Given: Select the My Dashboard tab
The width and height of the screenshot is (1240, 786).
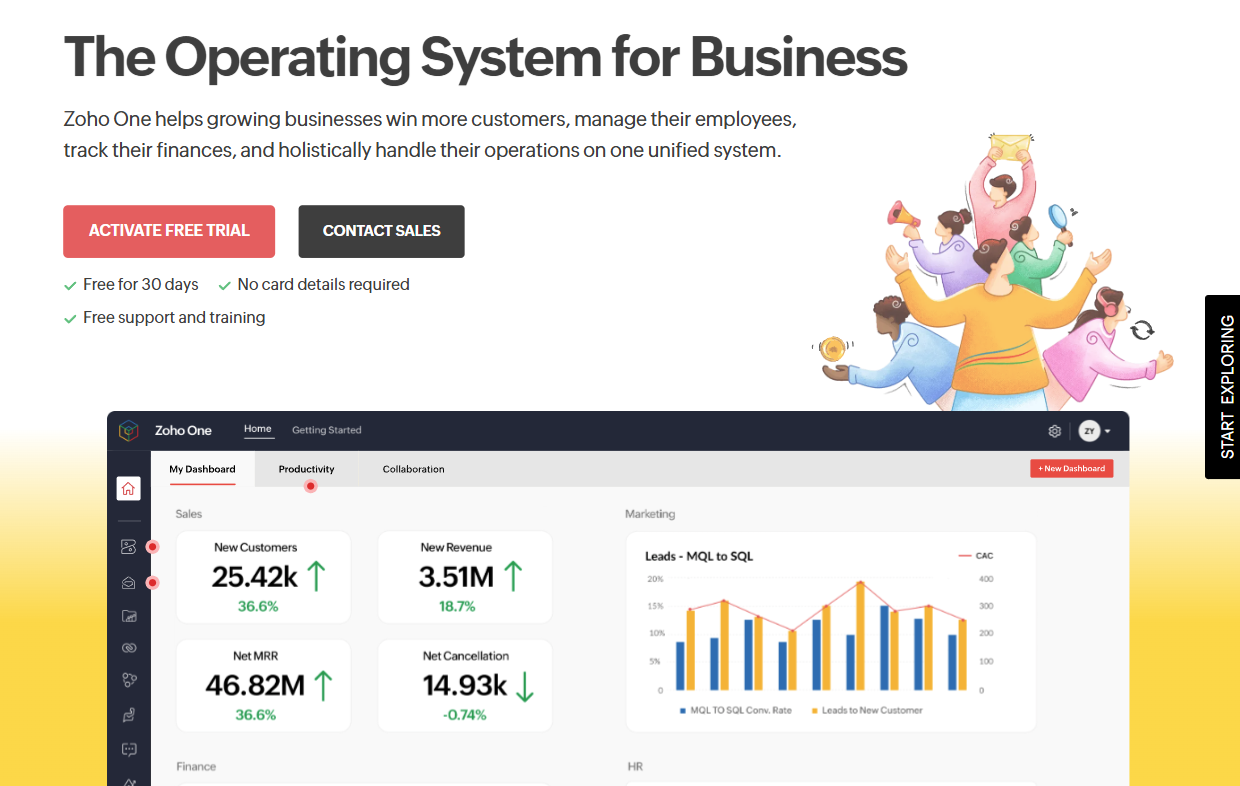Looking at the screenshot, I should coord(202,469).
